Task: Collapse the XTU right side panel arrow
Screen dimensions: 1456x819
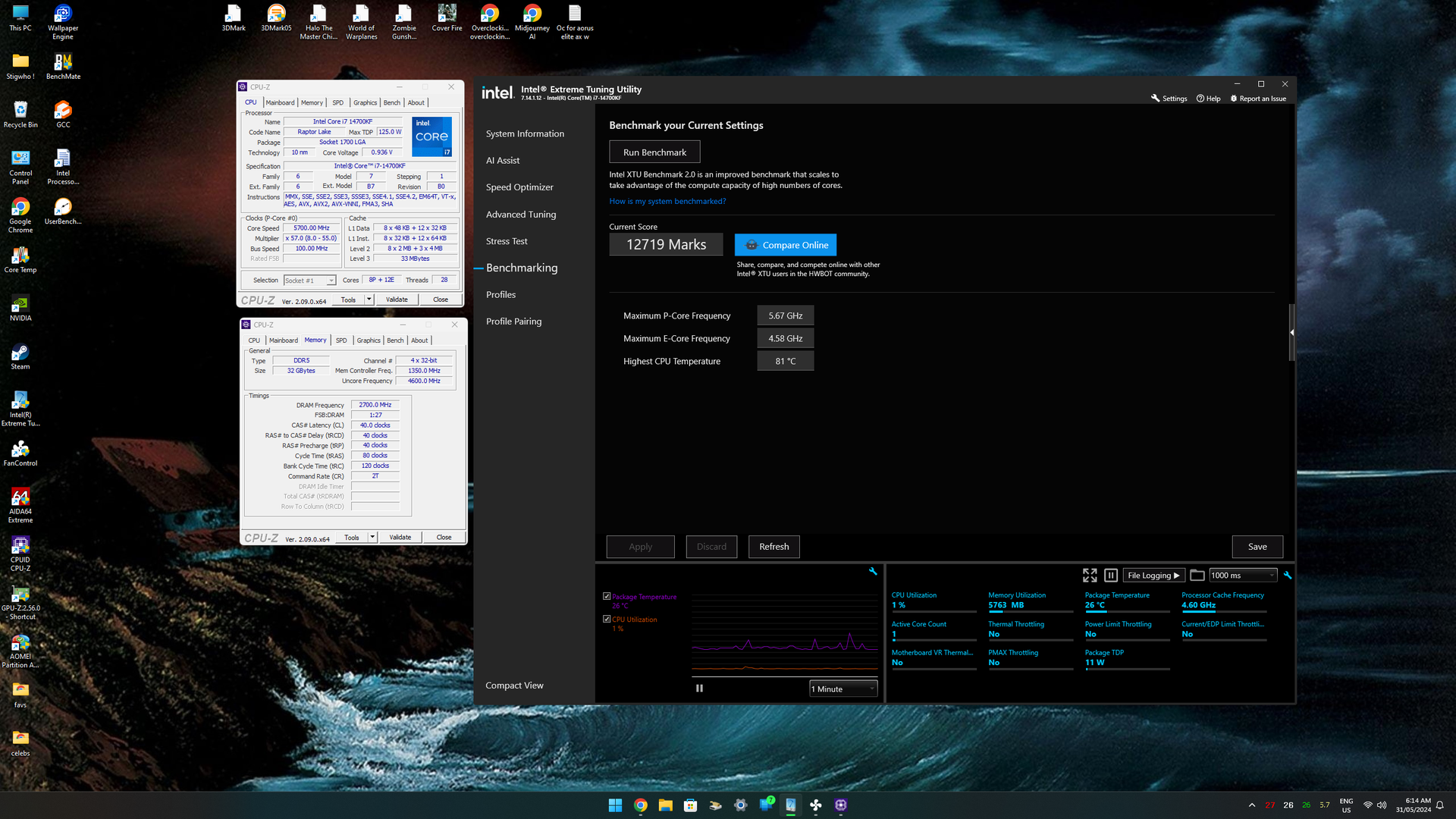Action: tap(1291, 332)
